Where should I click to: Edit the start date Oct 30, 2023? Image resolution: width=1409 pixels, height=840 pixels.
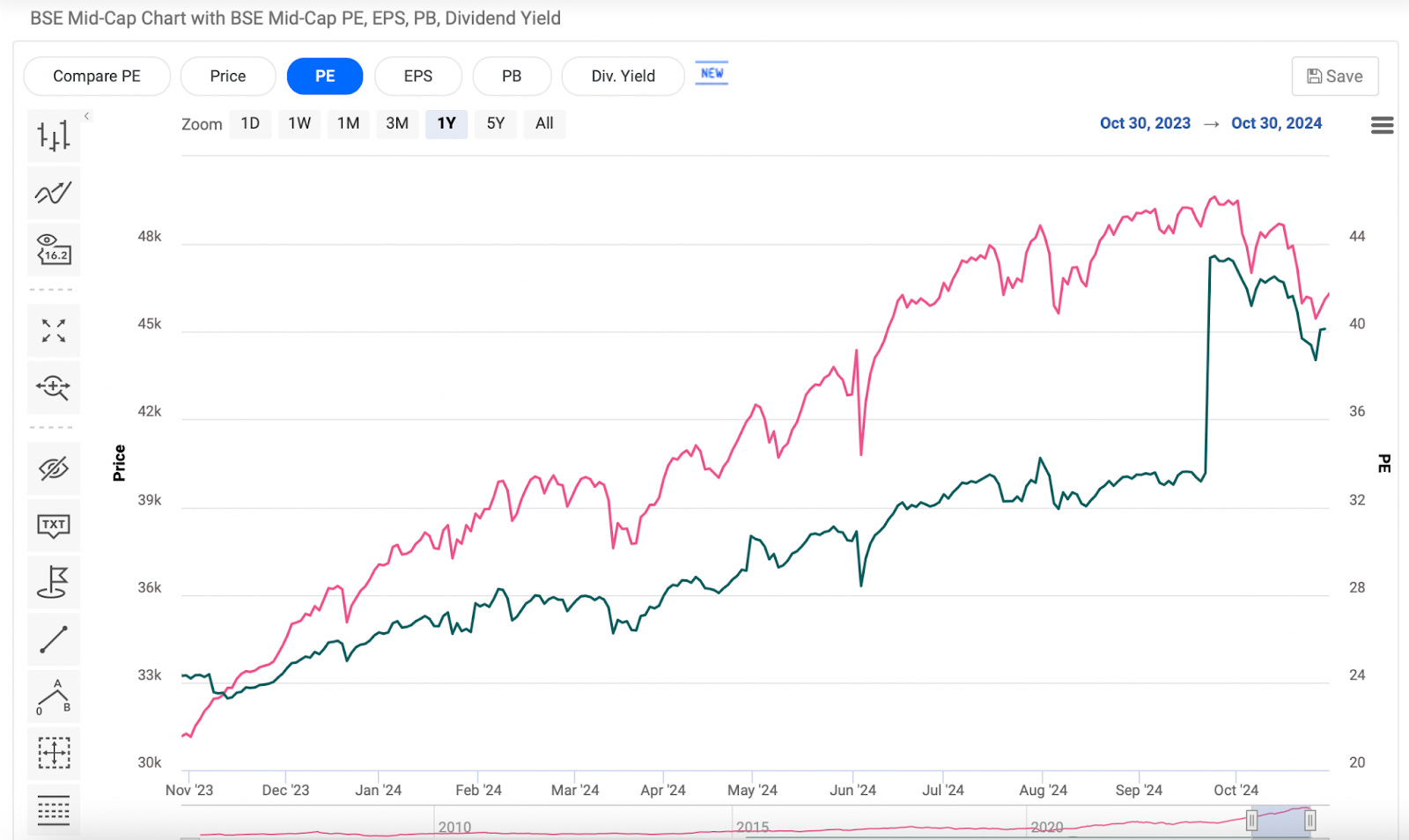1145,123
